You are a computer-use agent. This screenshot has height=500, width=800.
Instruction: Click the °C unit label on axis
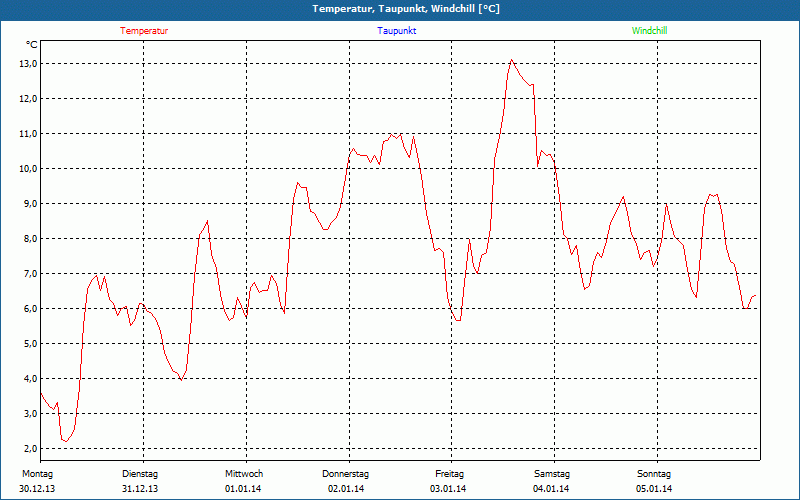coord(32,45)
